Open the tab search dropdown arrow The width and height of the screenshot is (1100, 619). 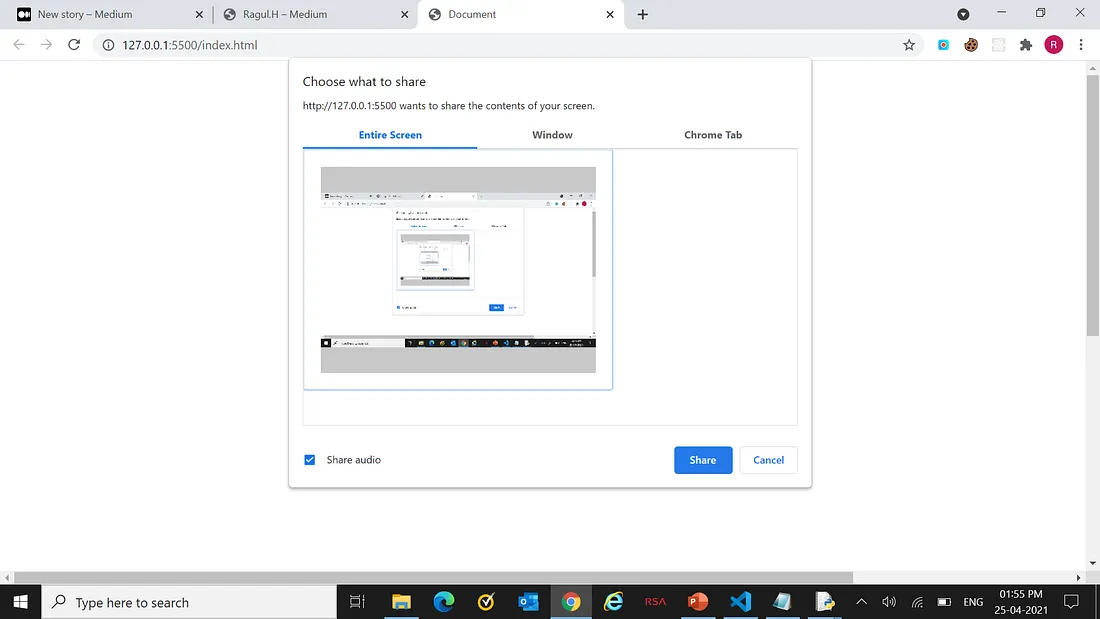pyautogui.click(x=963, y=15)
